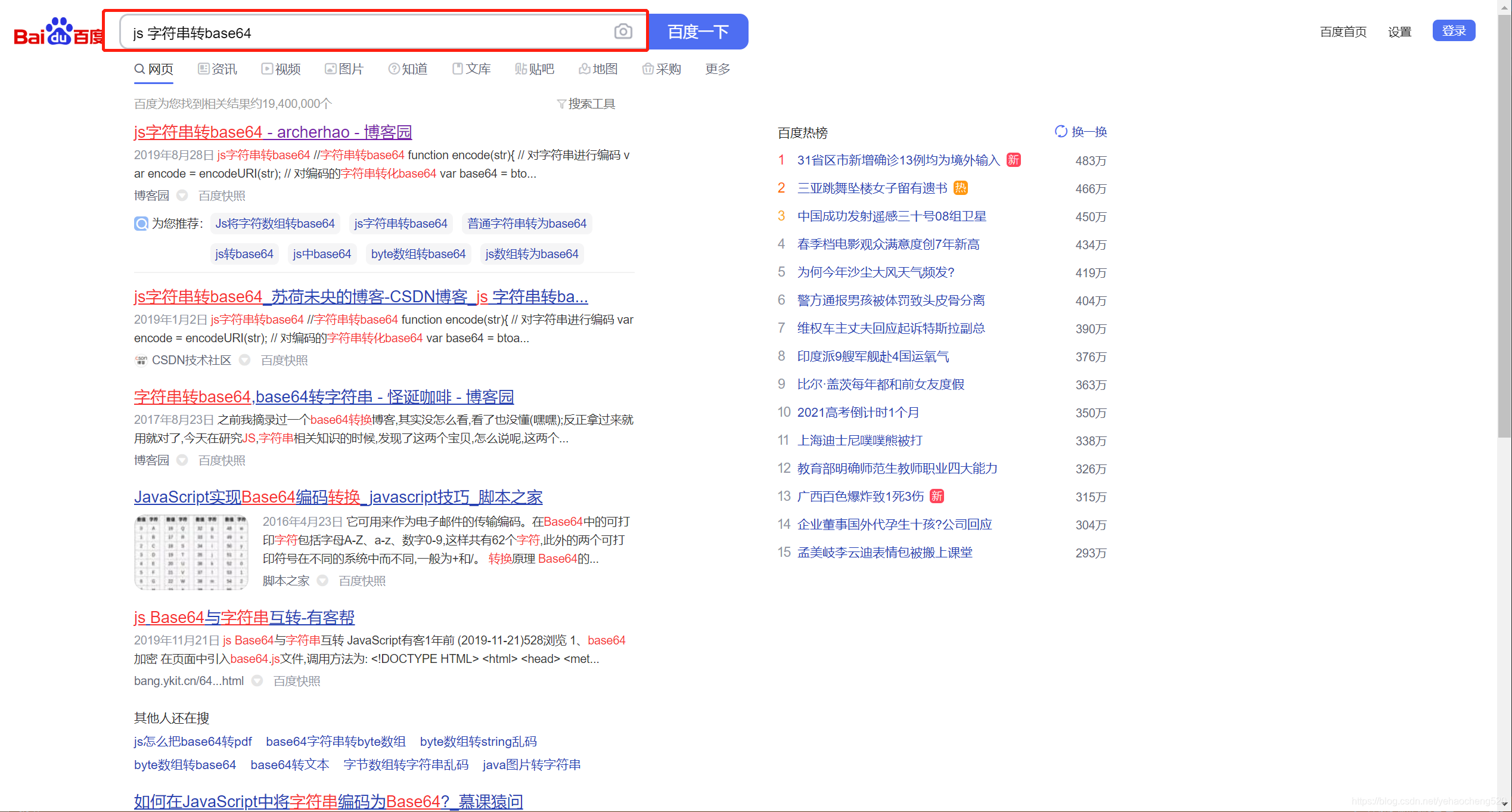The width and height of the screenshot is (1512, 812).
Task: Click the 换一换 refresh icon
Action: [x=1061, y=131]
